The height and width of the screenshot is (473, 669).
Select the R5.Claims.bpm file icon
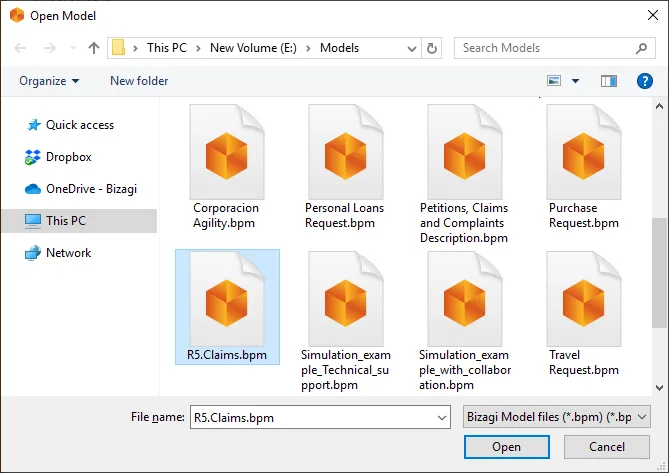tap(227, 299)
